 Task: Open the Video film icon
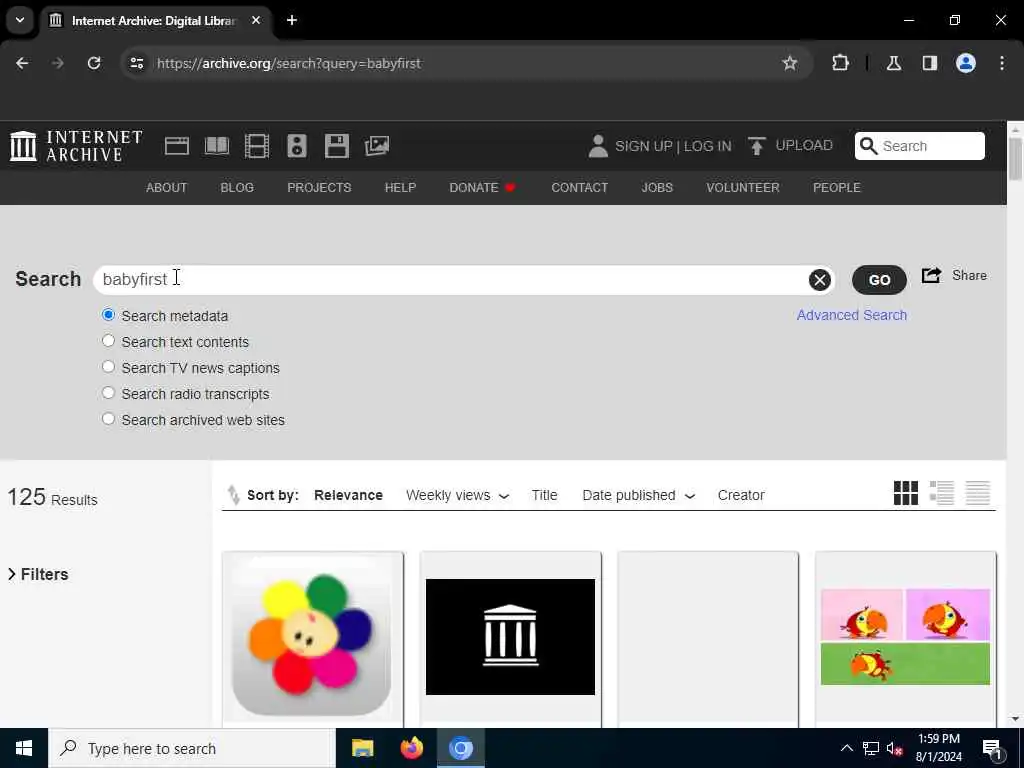257,146
